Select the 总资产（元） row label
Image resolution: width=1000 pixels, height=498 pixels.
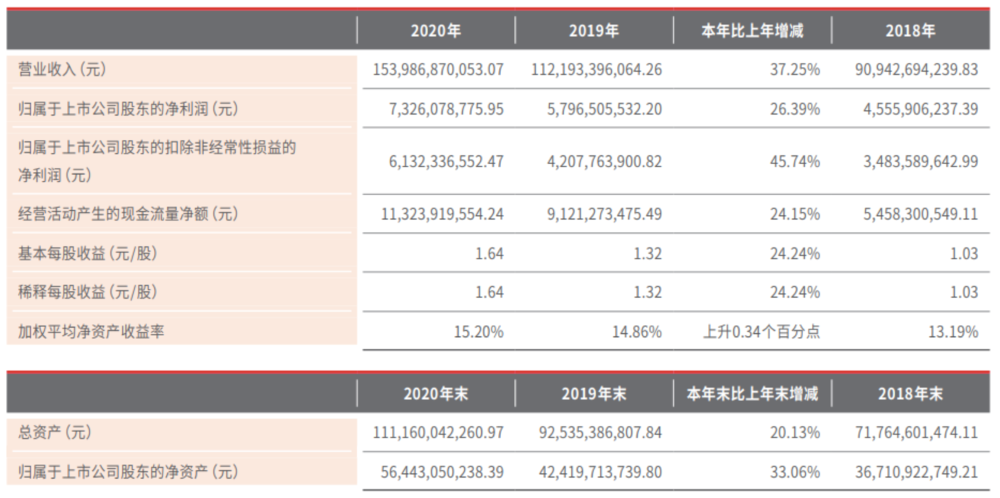pos(54,433)
